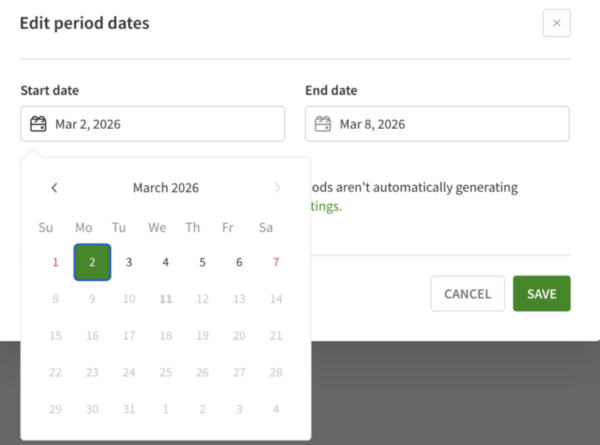The height and width of the screenshot is (445, 600).
Task: Click the next month arrow in calendar
Action: [x=277, y=188]
